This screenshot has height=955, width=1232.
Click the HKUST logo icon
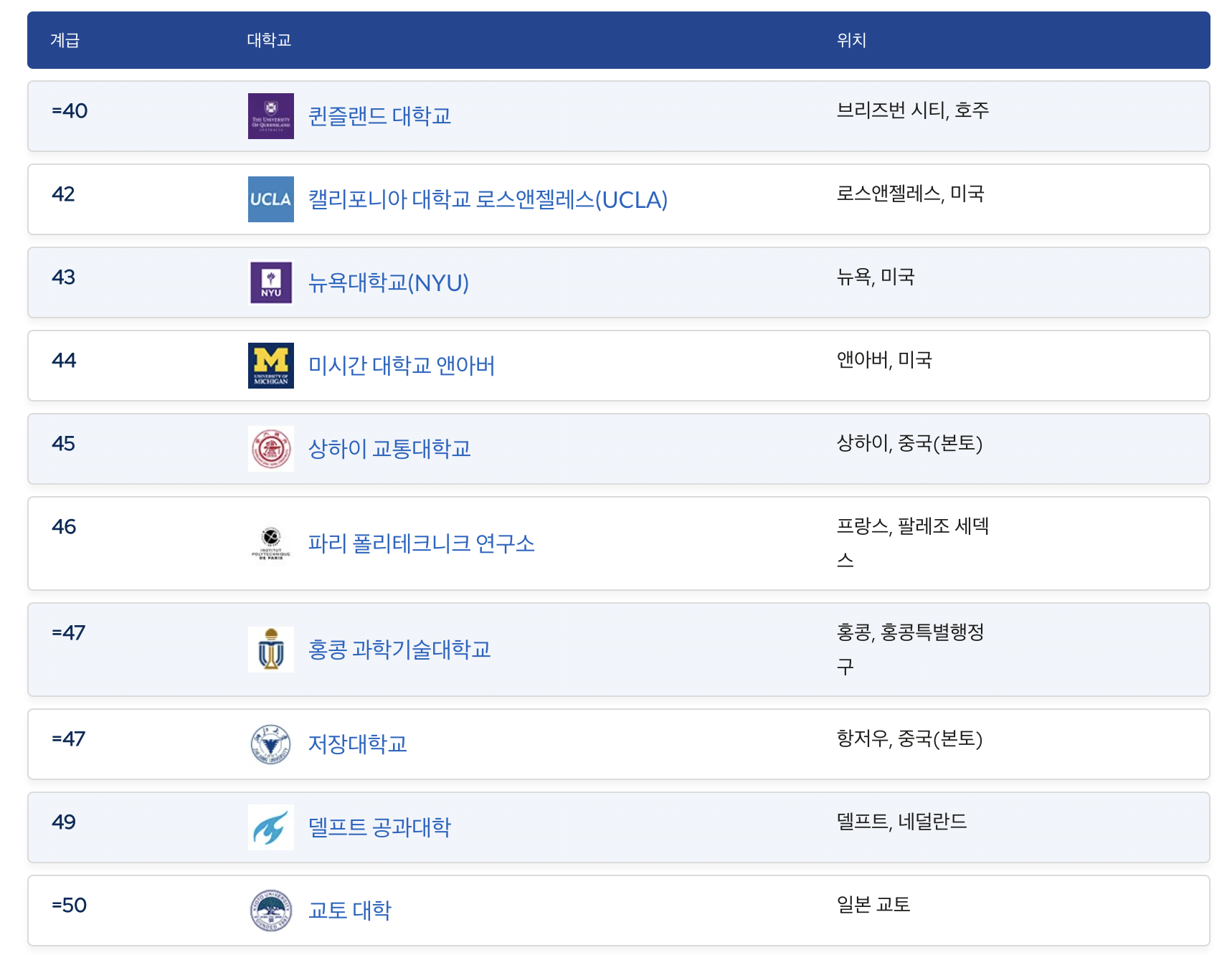point(270,650)
